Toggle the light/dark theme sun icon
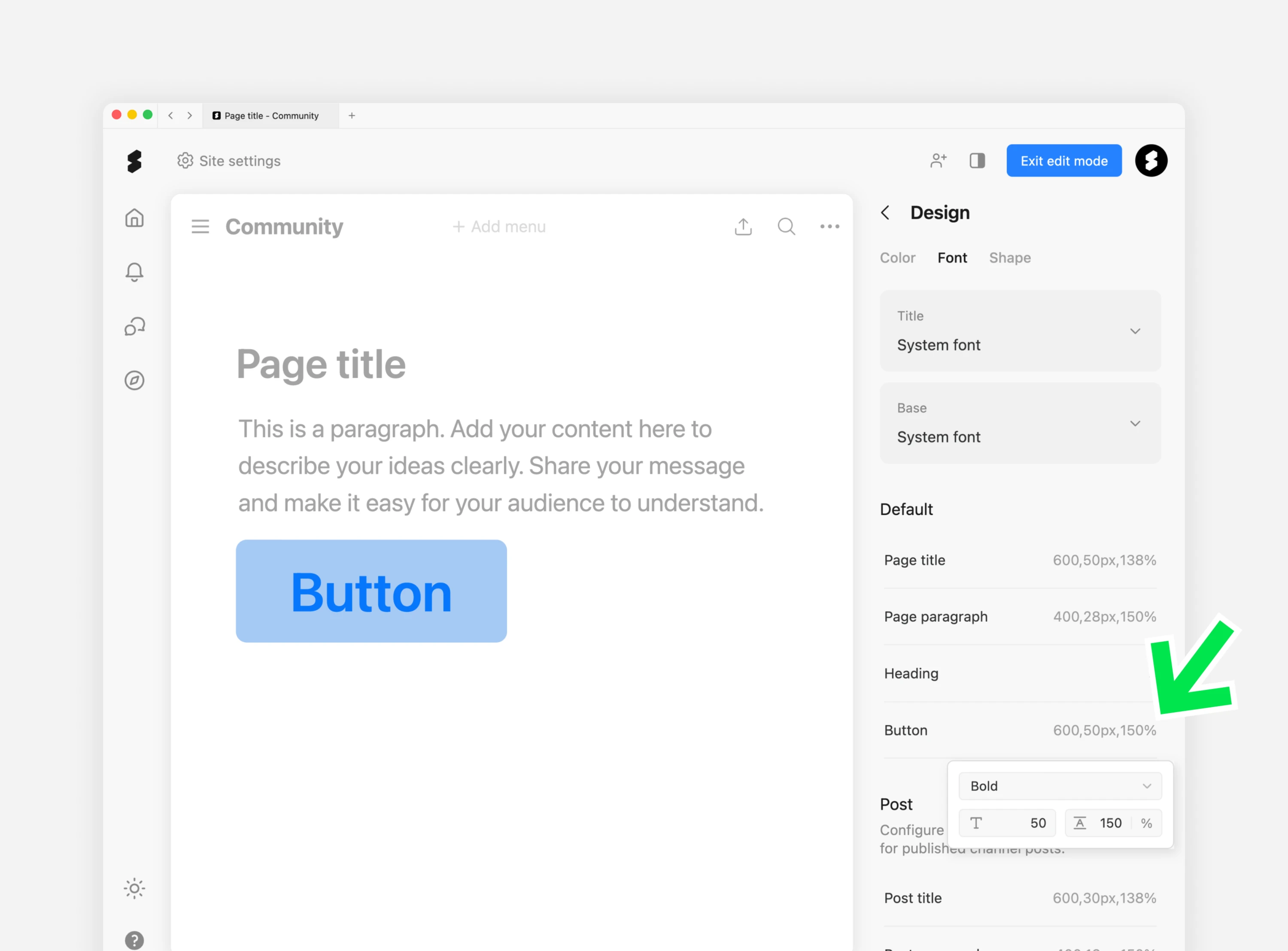Screen dimensions: 1288x951 pyautogui.click(x=134, y=888)
